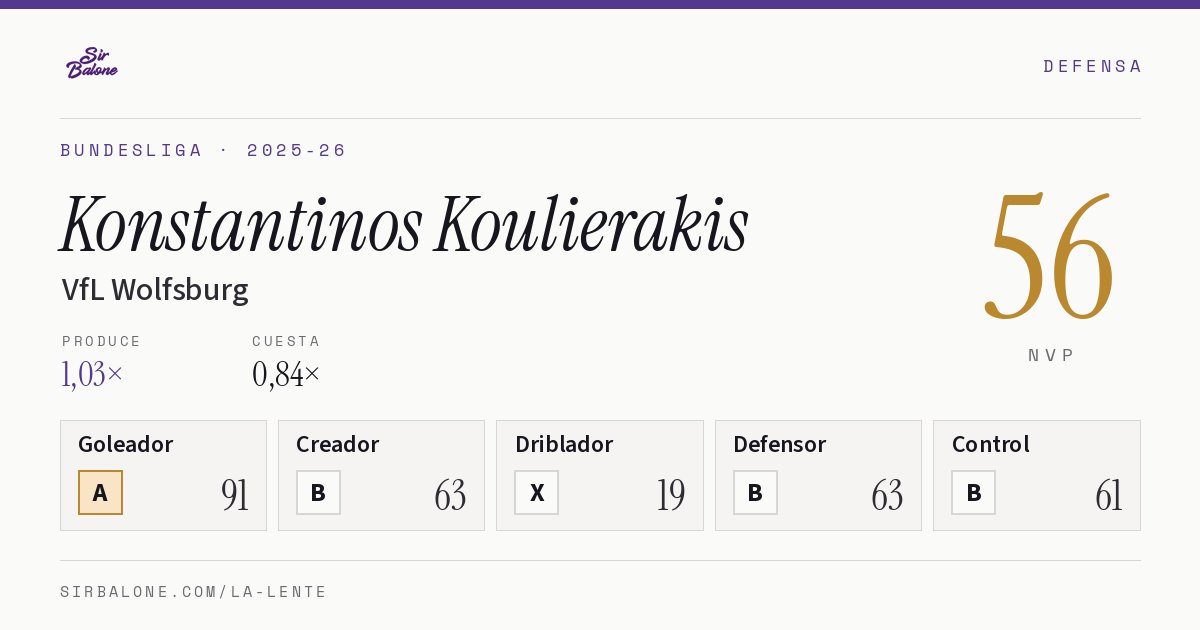Select the DEFENSA position label

[x=1092, y=66]
